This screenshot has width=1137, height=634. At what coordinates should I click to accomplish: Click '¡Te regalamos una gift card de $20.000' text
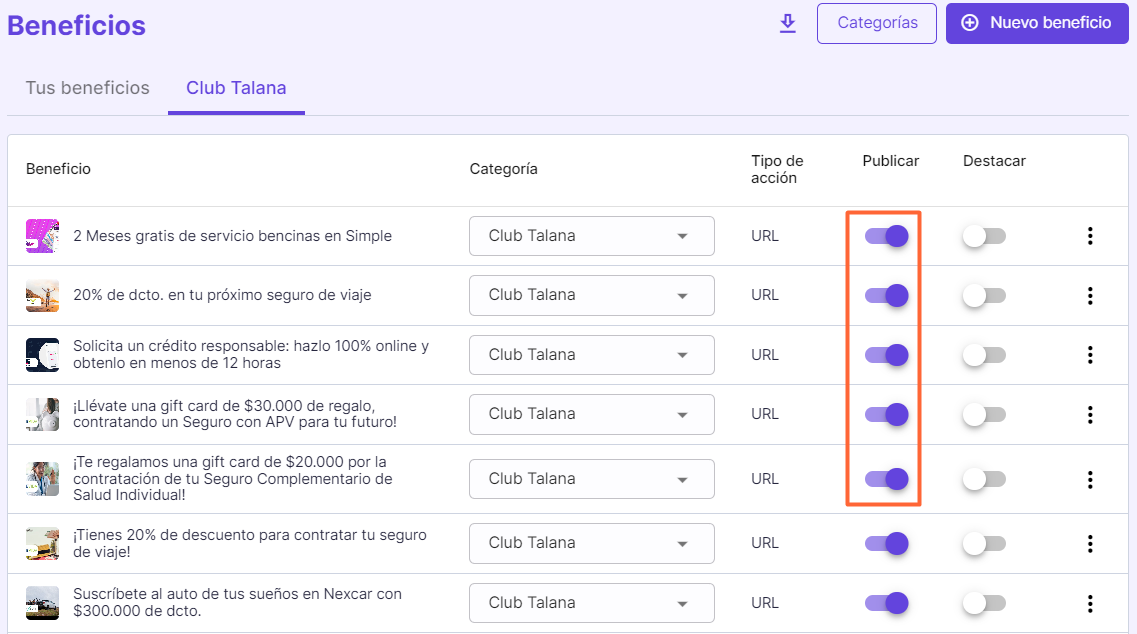coord(233,478)
